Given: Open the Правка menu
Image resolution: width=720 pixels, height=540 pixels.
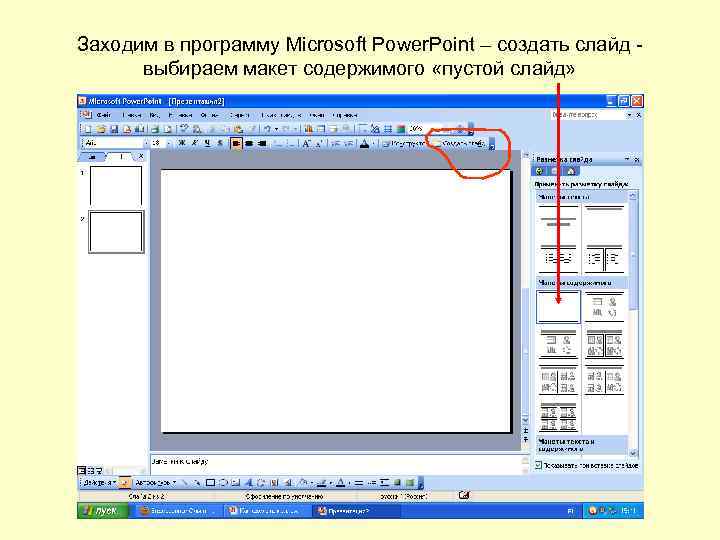Looking at the screenshot, I should click(x=131, y=115).
